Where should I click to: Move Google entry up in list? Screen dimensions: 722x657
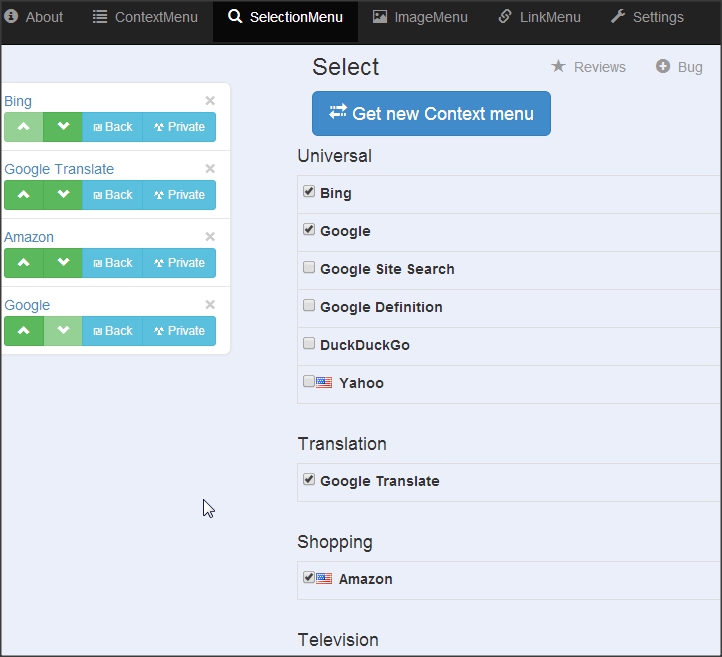click(x=24, y=331)
